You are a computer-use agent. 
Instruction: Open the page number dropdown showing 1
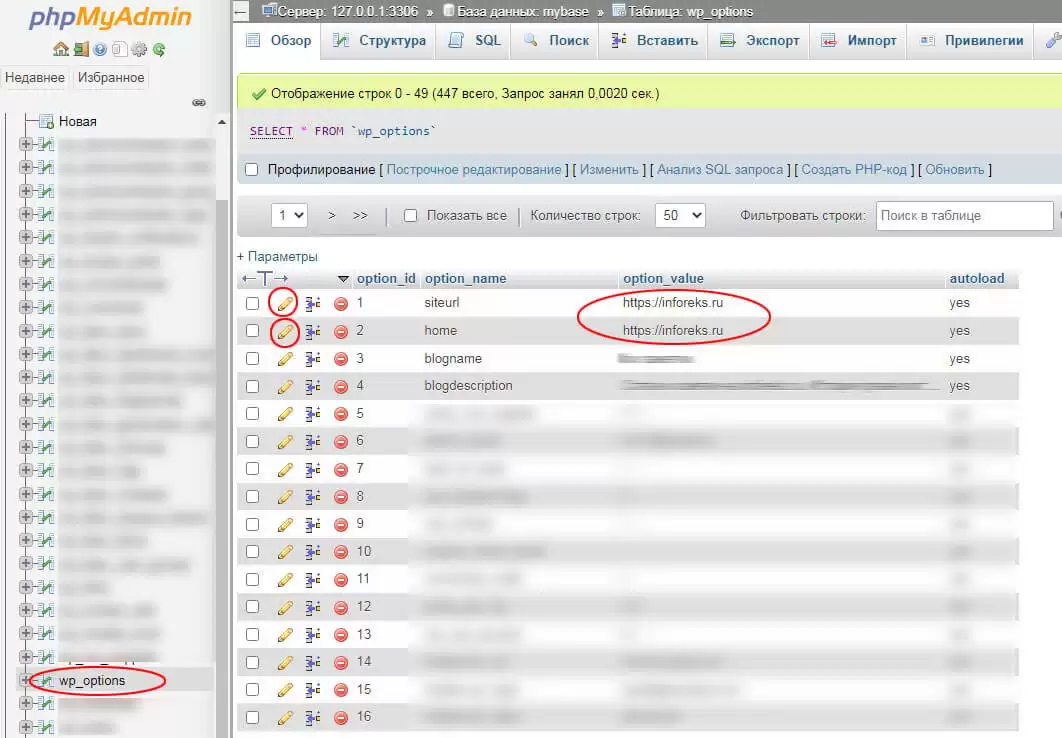coord(291,215)
